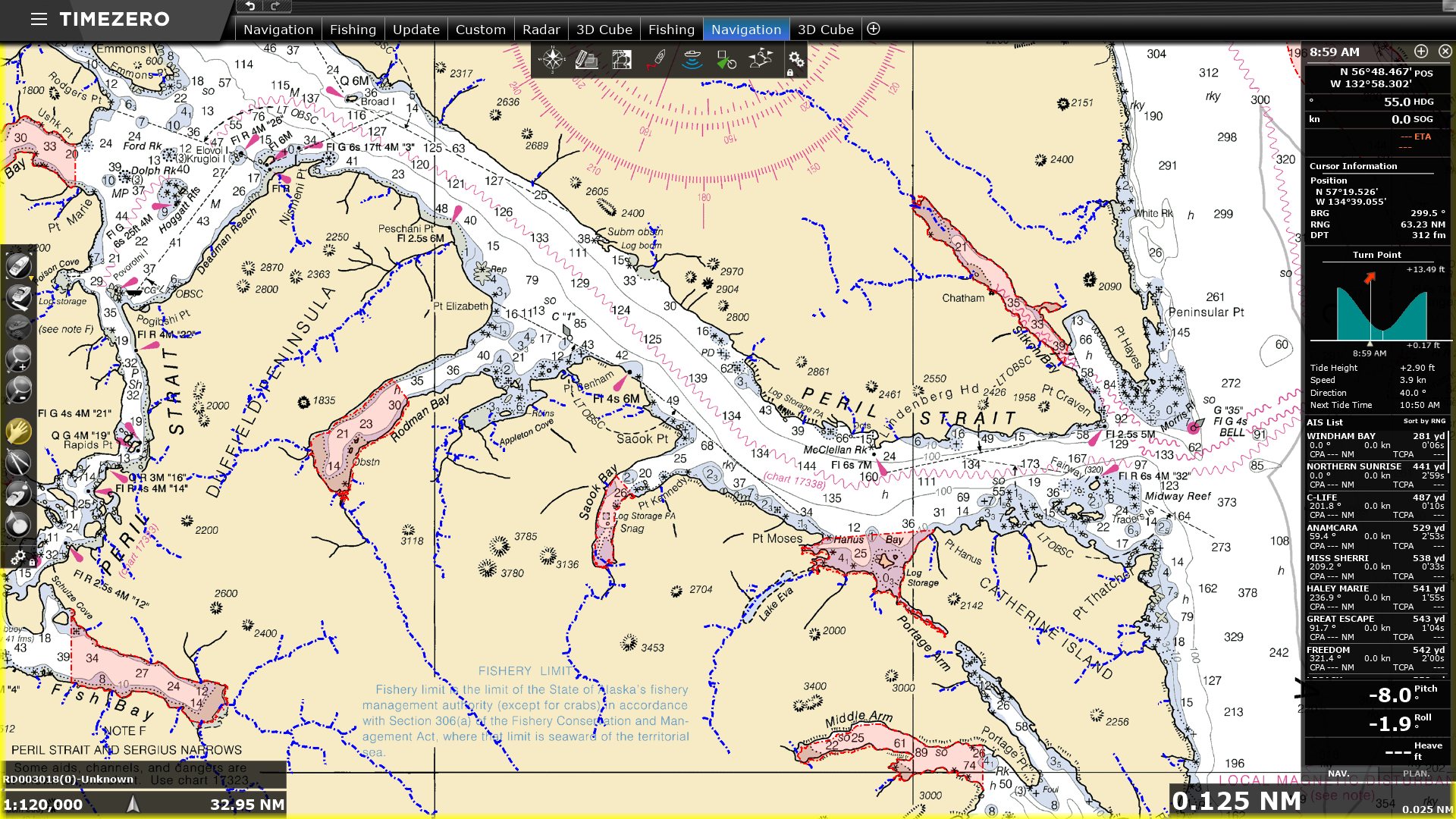Toggle the boat sonar sounder icon
Viewport: 1456px width, 819px height.
692,59
